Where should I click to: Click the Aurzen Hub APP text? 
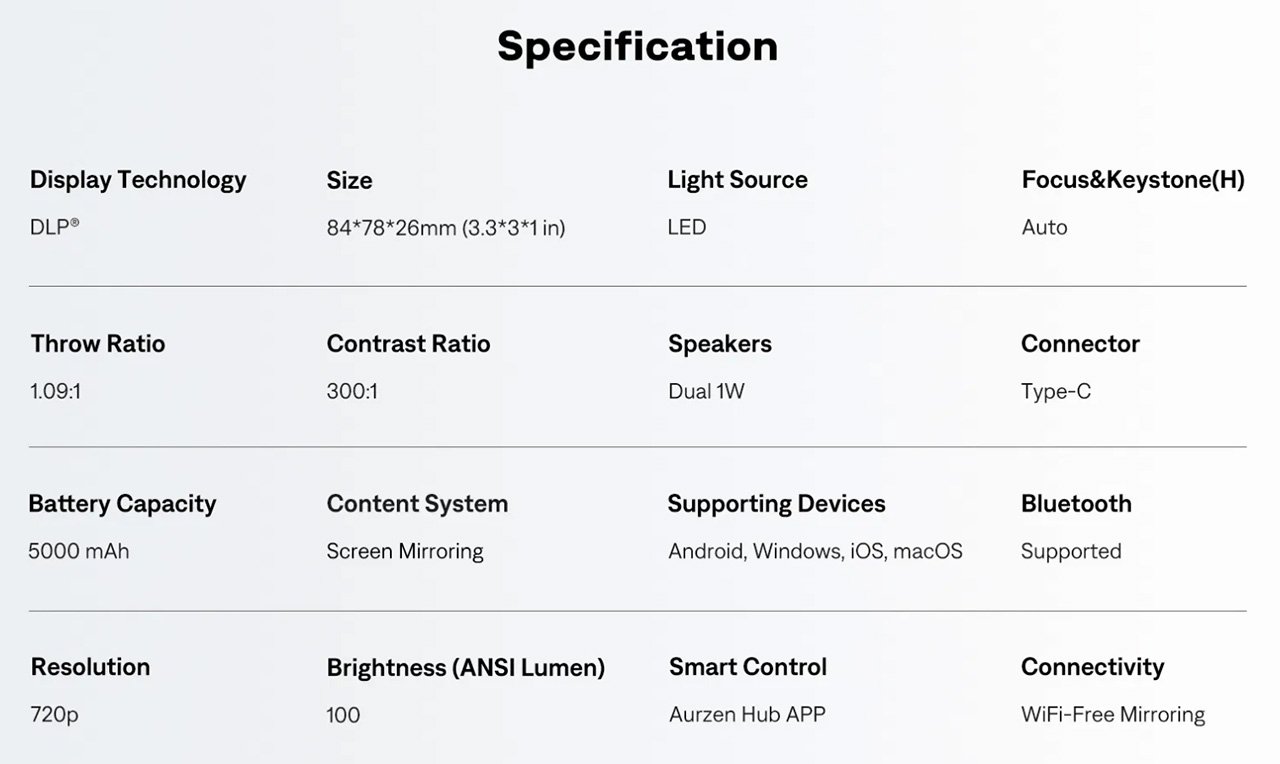click(747, 715)
